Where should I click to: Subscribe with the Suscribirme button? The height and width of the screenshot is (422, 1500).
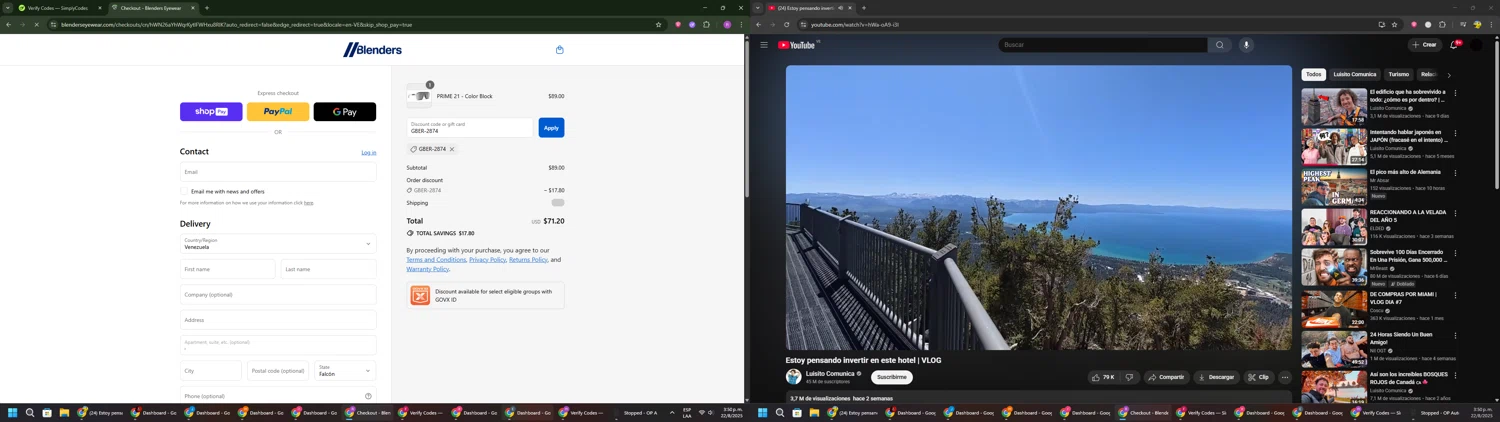892,377
